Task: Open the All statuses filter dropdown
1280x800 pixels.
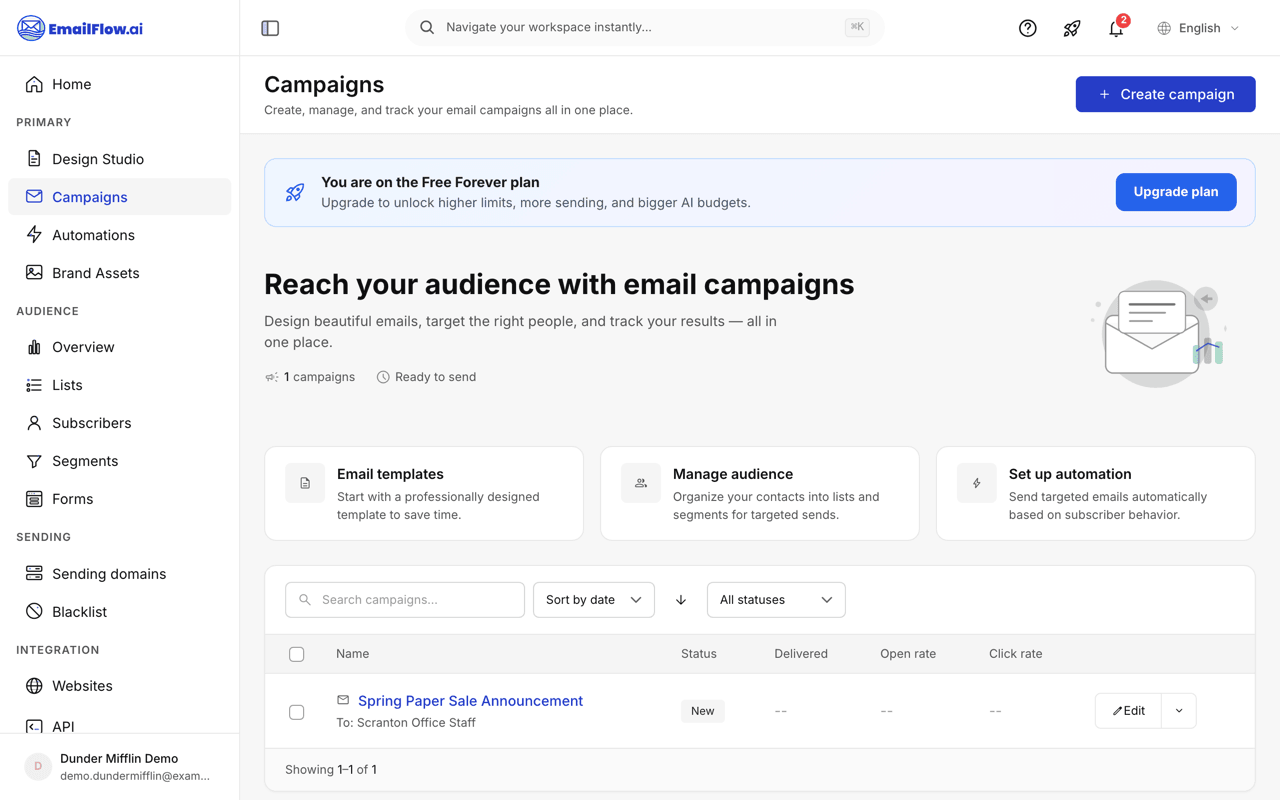Action: click(x=776, y=600)
